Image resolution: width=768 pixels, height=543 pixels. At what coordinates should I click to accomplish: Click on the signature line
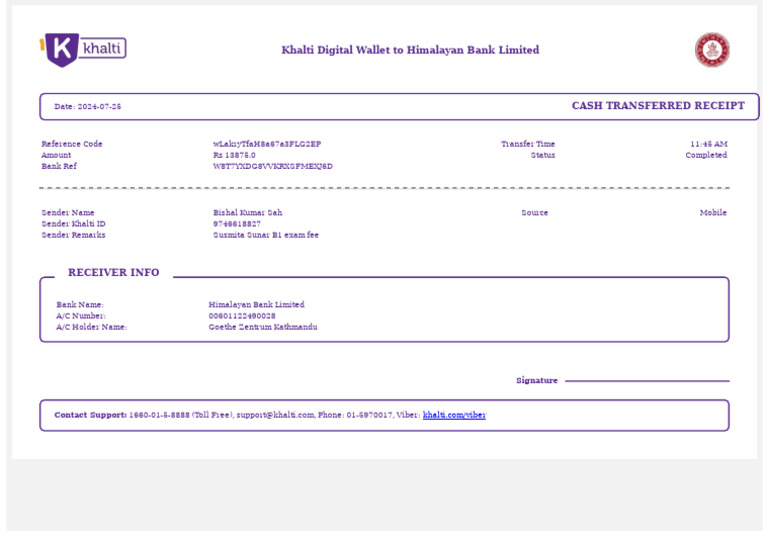point(647,380)
